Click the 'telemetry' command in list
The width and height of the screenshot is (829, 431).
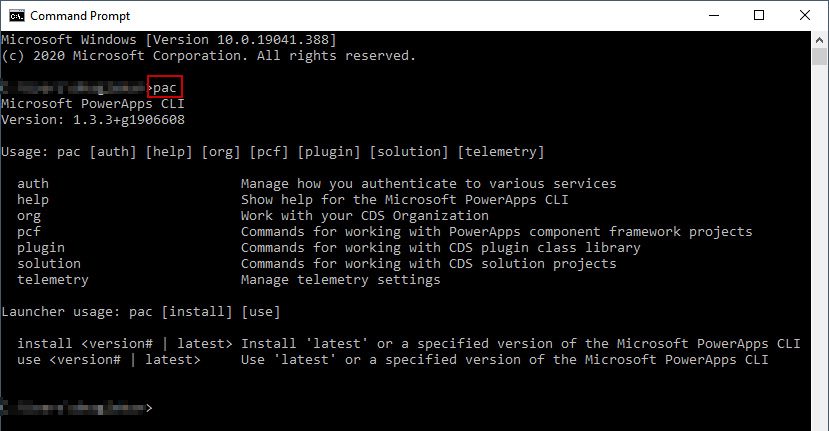(53, 280)
